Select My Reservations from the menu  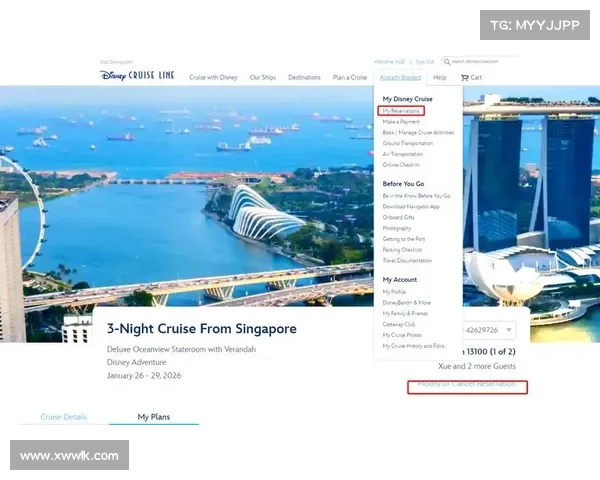tap(401, 110)
